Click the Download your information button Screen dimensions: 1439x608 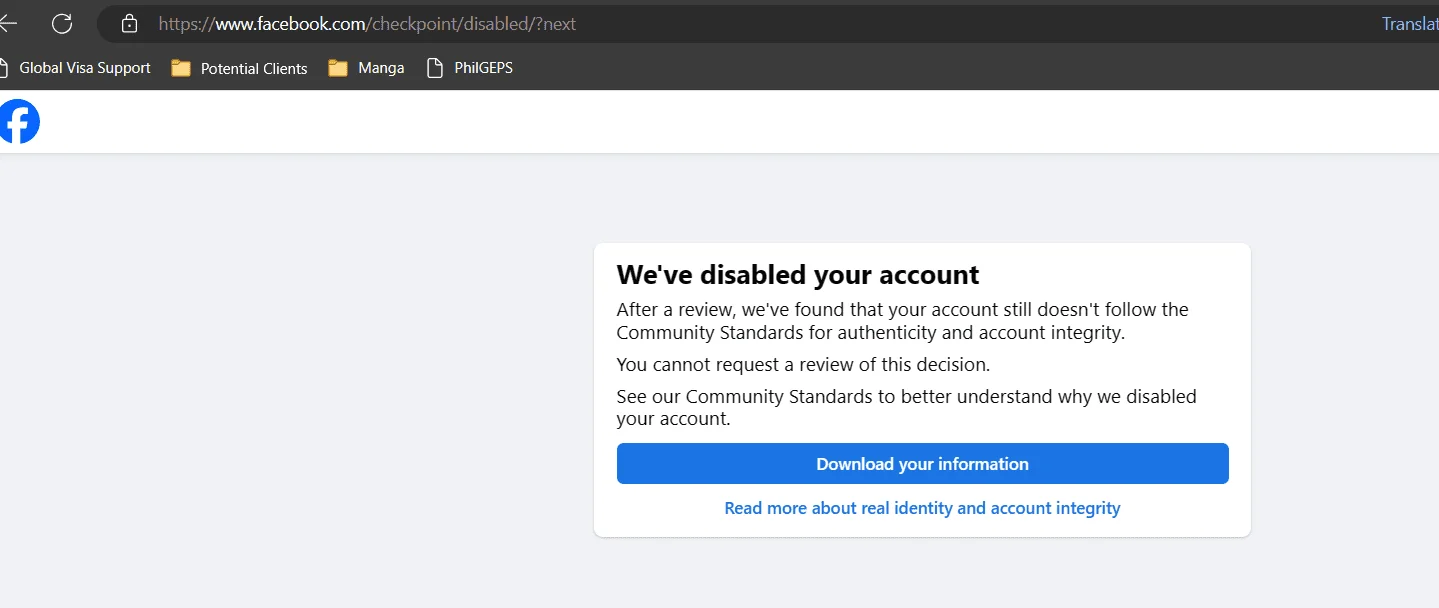(x=922, y=464)
